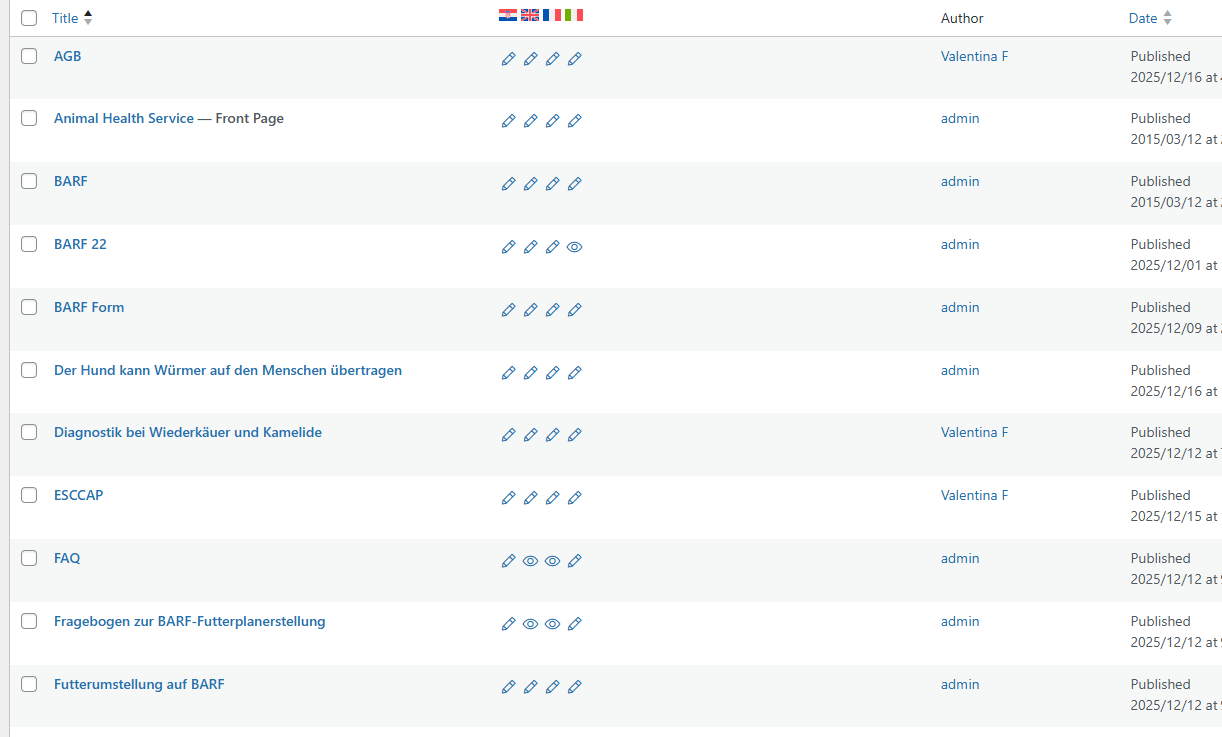Sort pages by the Date column
Image resolution: width=1222 pixels, height=737 pixels.
(x=1142, y=18)
